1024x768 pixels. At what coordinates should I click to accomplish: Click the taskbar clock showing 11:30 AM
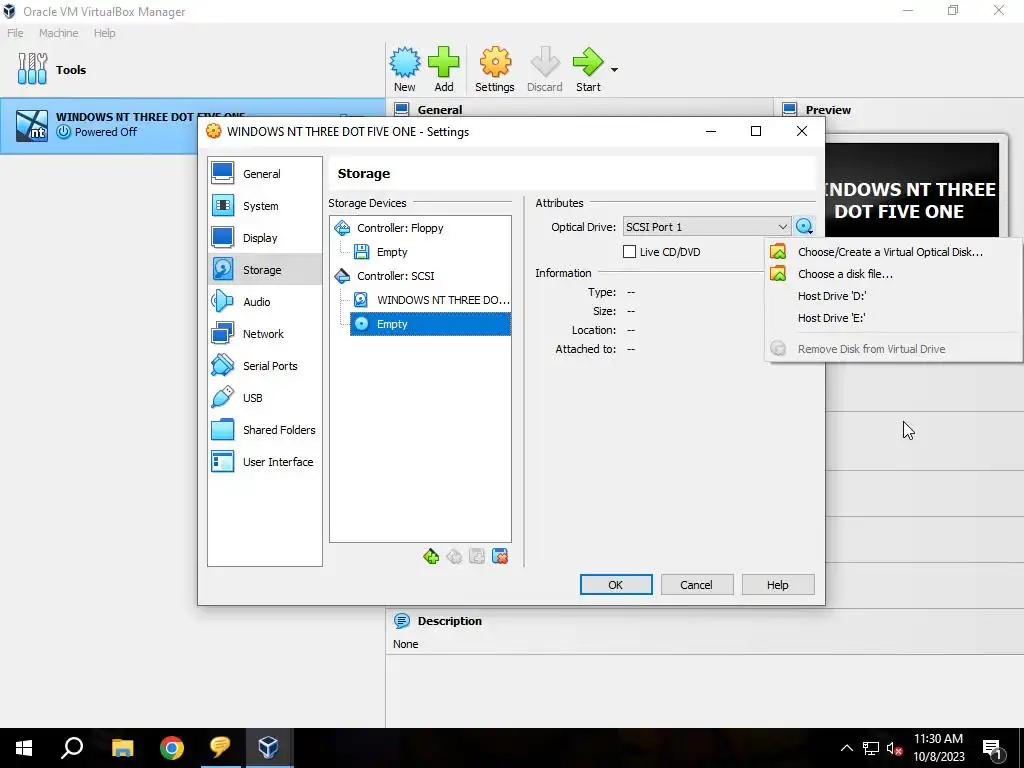[938, 748]
